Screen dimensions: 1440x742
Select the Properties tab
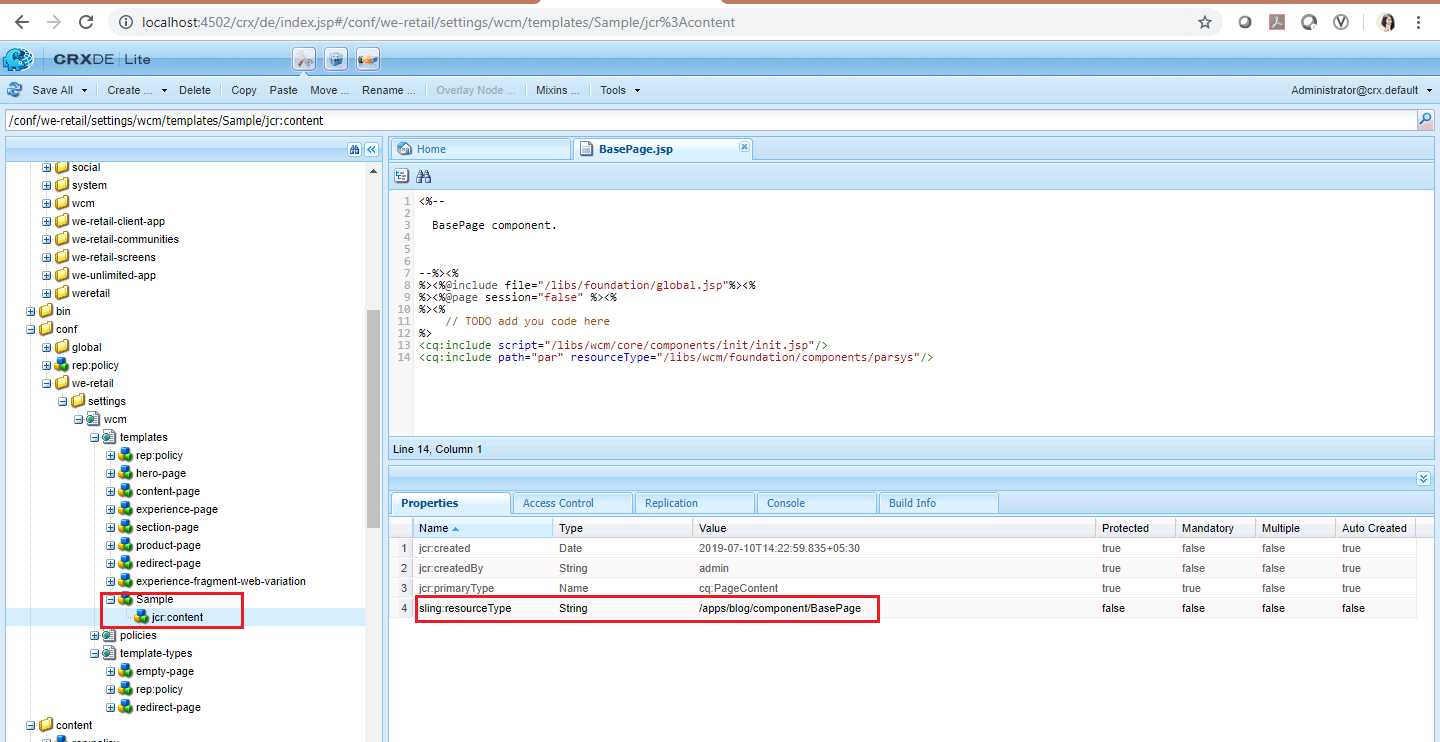(x=450, y=503)
